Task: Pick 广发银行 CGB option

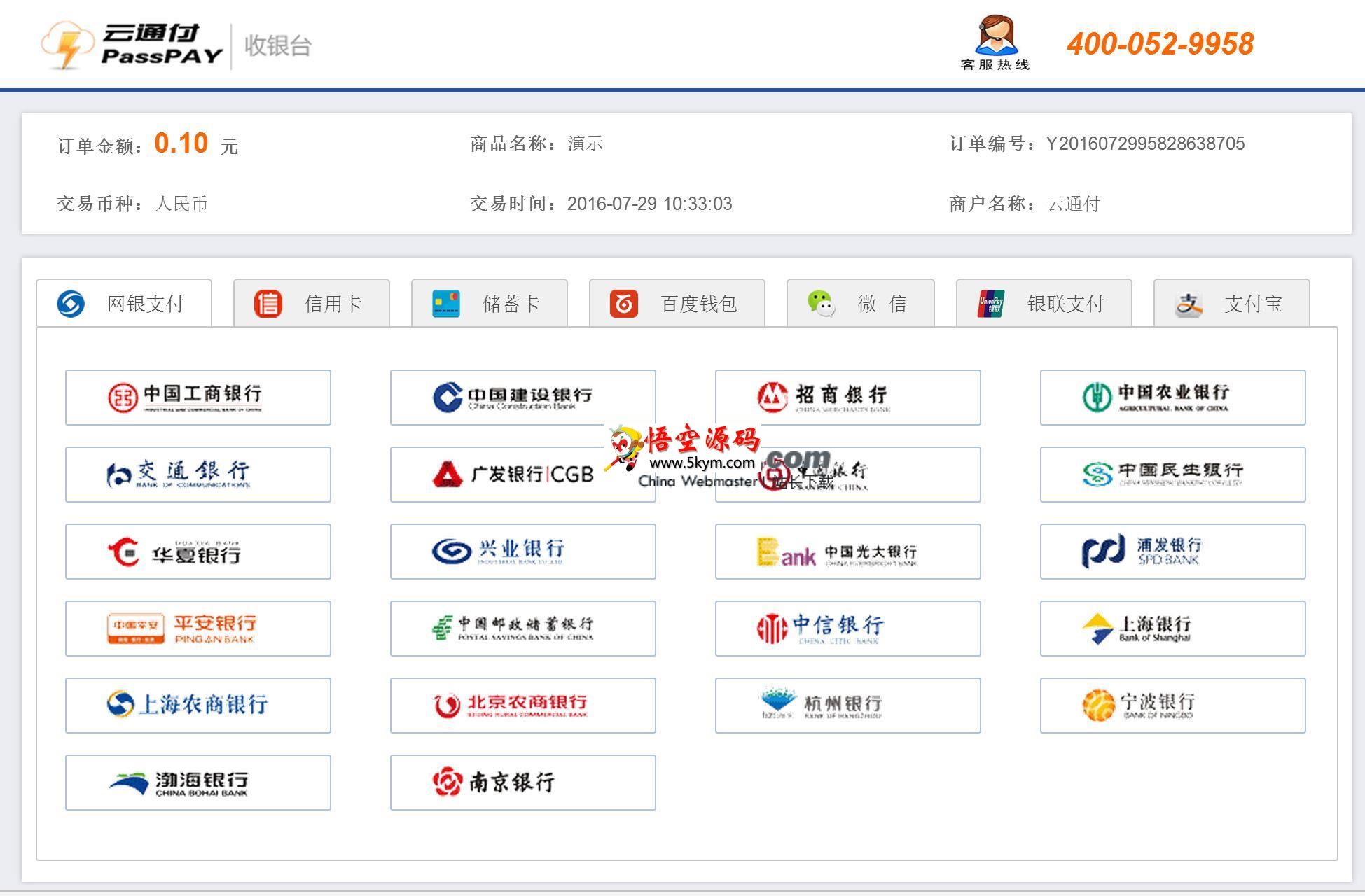Action: point(523,475)
